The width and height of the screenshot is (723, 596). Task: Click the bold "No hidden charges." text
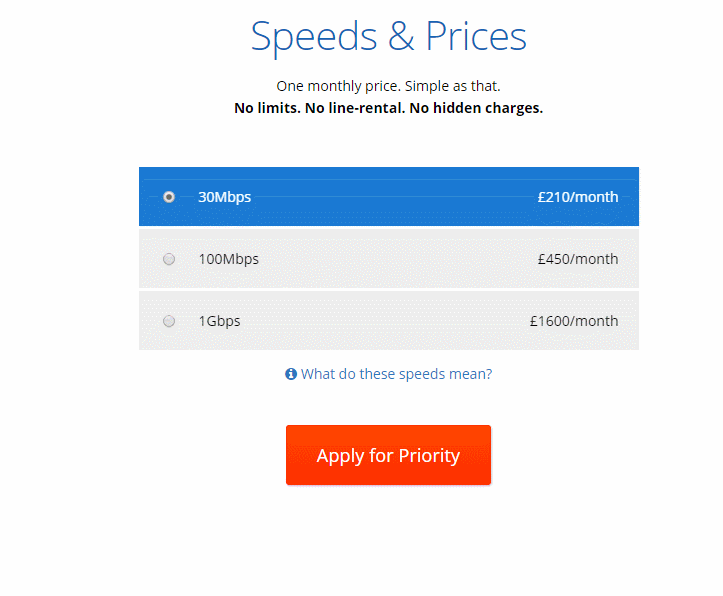pyautogui.click(x=477, y=108)
